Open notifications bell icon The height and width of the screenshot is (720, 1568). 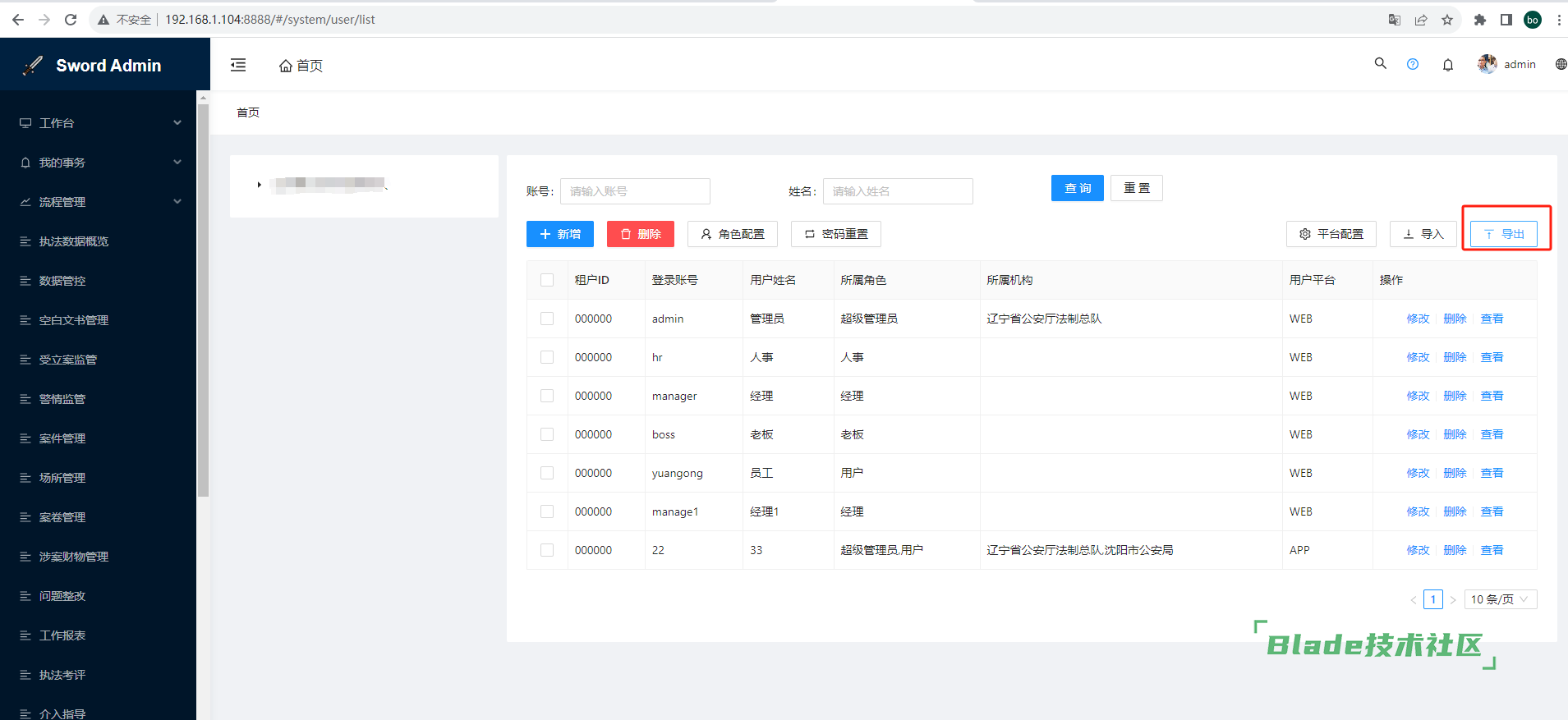(1448, 64)
